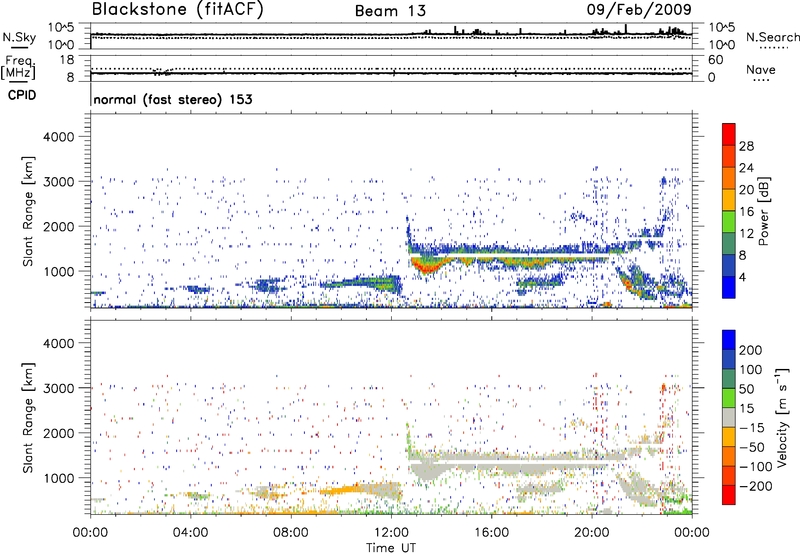Click the "1000" tick of the velocity panel
The width and height of the screenshot is (800, 554).
(59, 478)
